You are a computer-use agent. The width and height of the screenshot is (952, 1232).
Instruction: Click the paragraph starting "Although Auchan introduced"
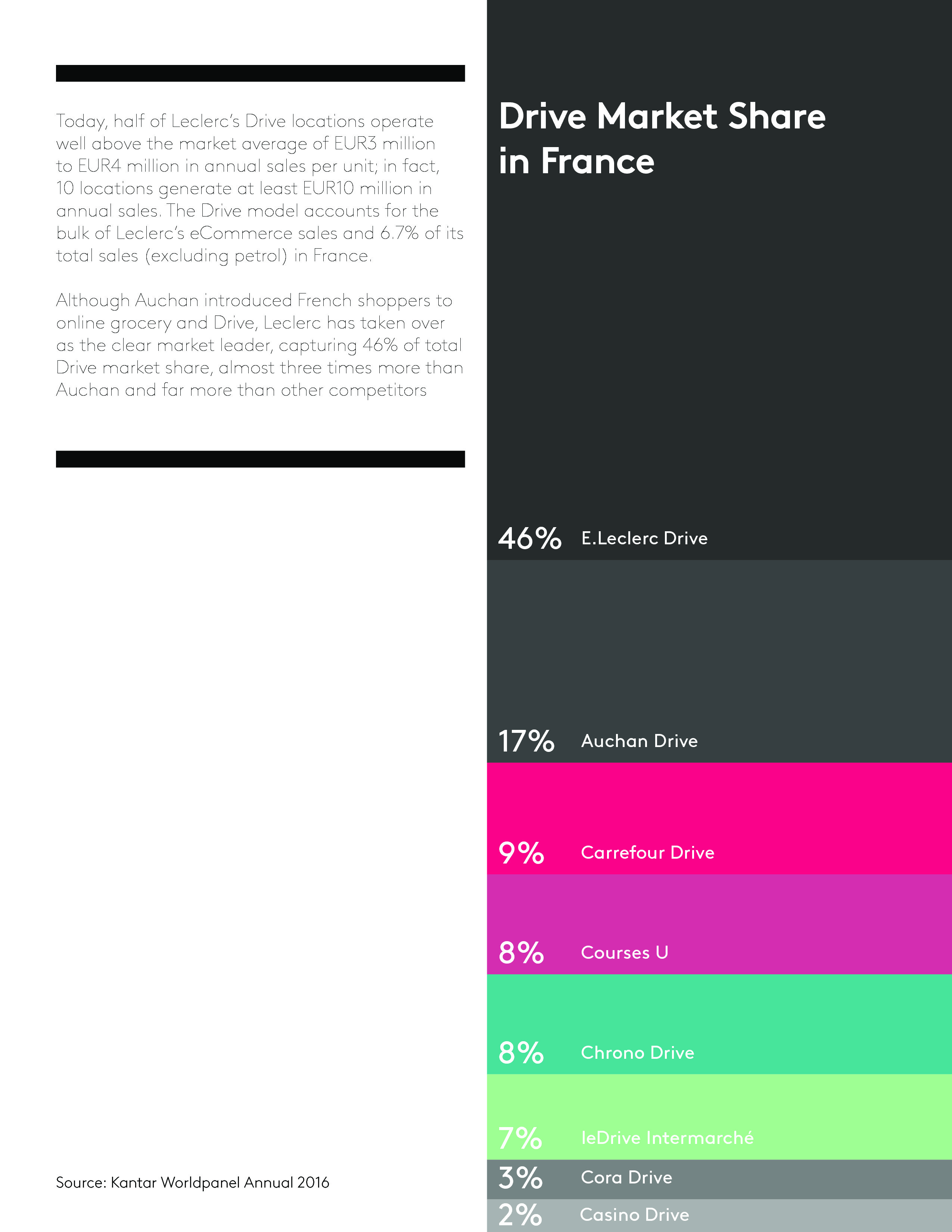pyautogui.click(x=259, y=345)
